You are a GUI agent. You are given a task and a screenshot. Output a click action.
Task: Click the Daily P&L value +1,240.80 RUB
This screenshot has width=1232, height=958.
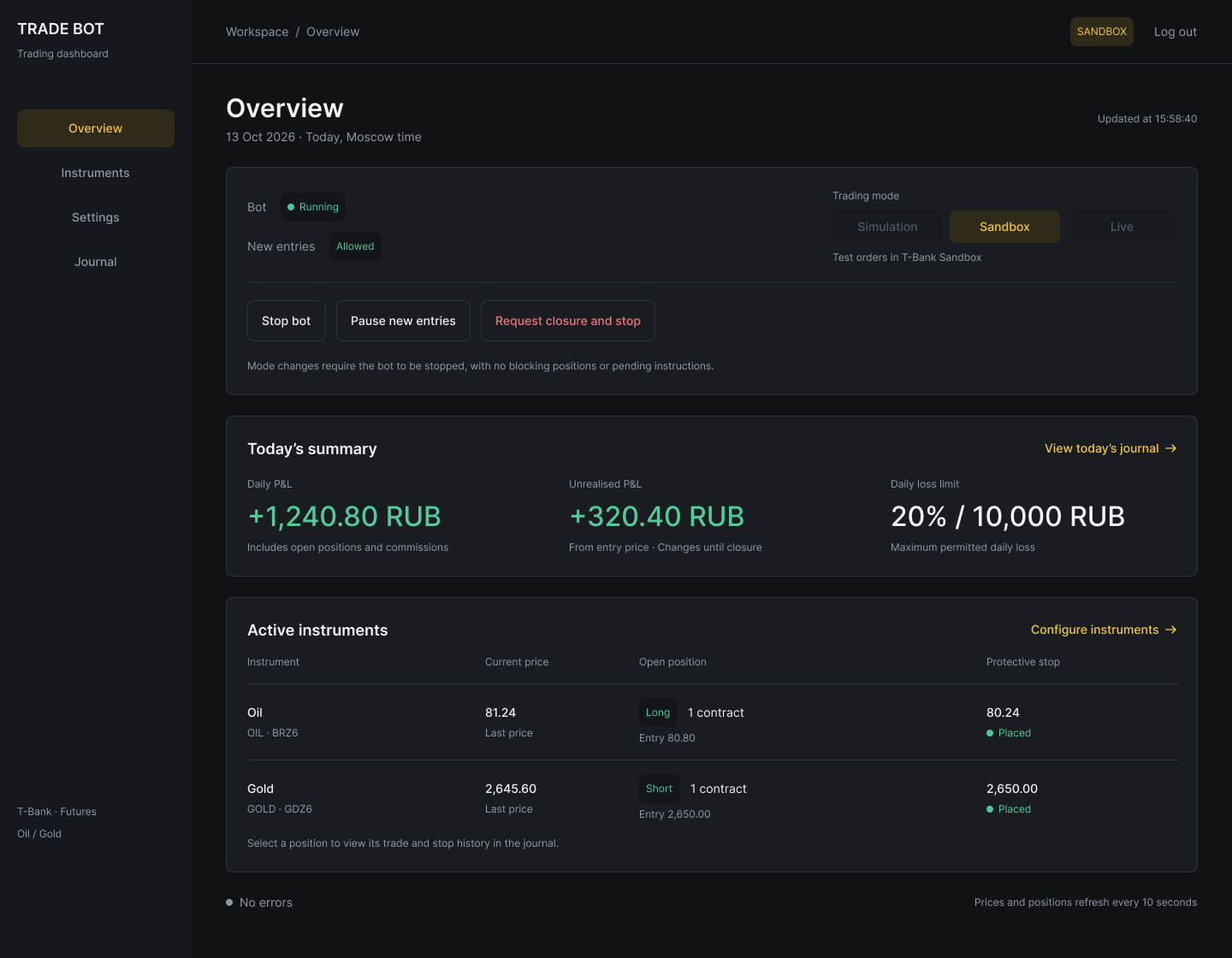344,517
